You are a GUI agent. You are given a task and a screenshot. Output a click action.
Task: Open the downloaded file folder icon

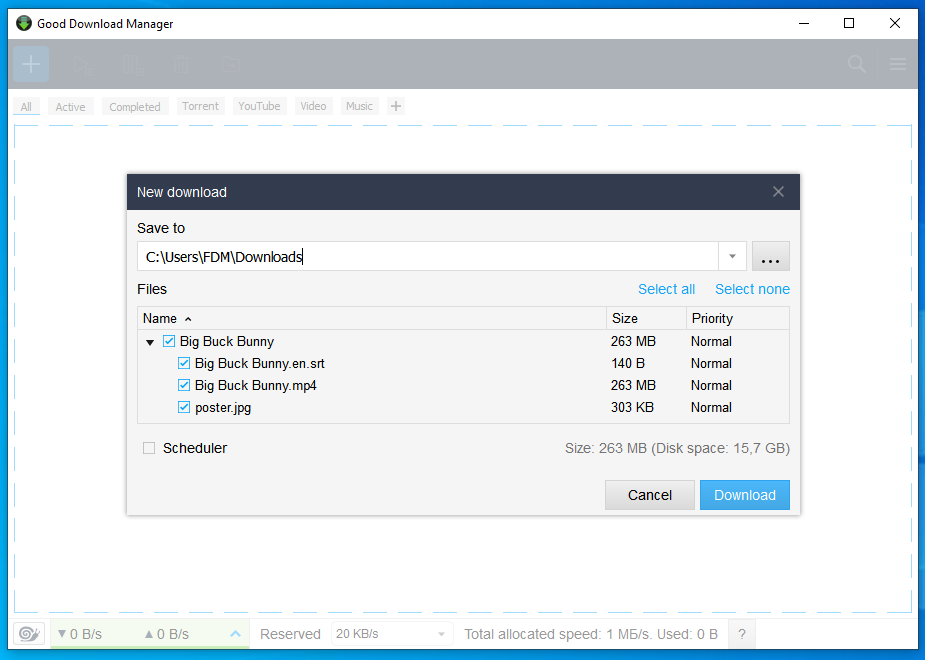point(230,63)
